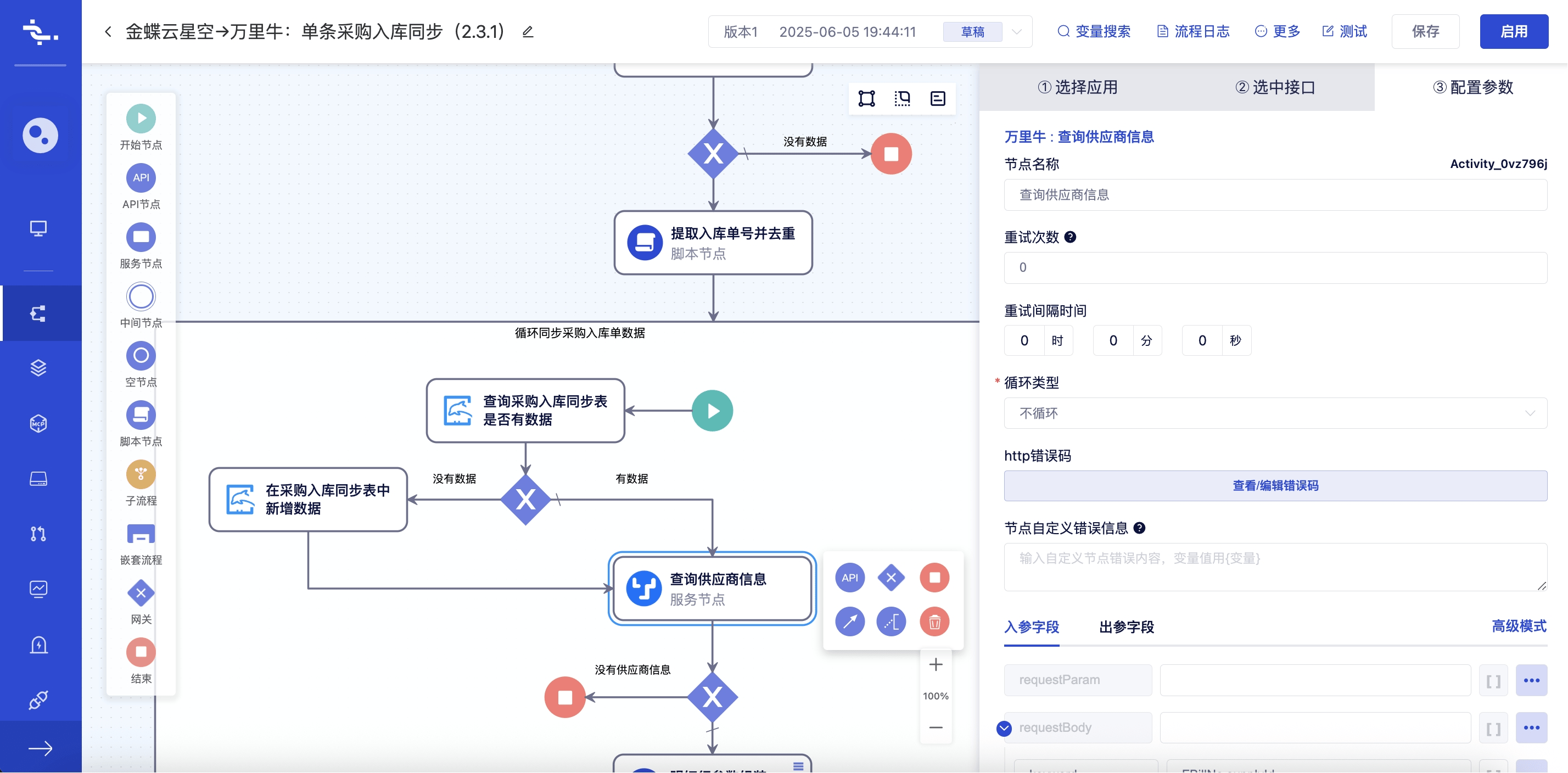Viewport: 1568px width, 773px height.
Task: Open the flow log
Action: click(1193, 32)
